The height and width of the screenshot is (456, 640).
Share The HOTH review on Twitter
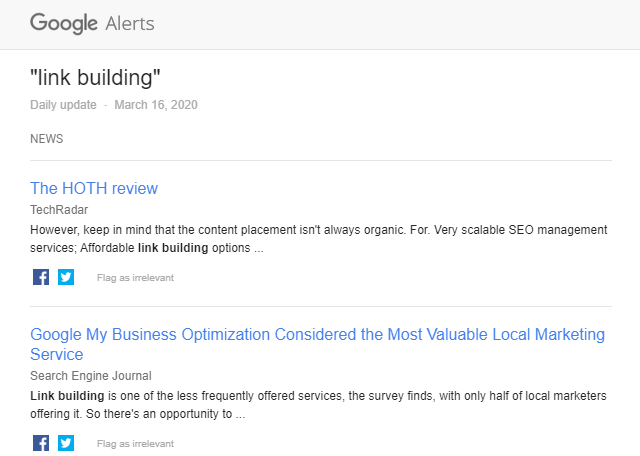click(x=66, y=277)
